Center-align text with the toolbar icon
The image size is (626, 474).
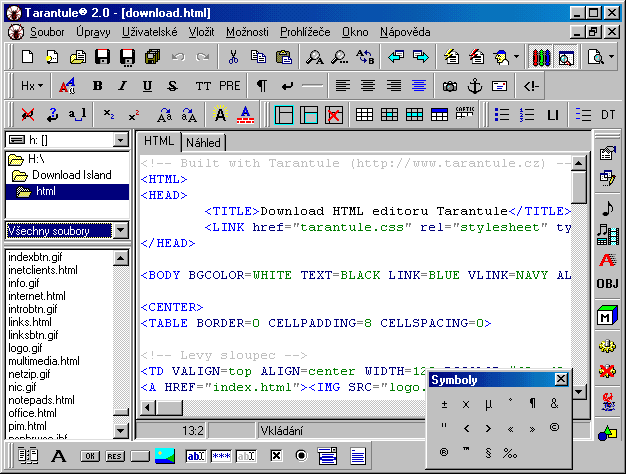(x=368, y=86)
